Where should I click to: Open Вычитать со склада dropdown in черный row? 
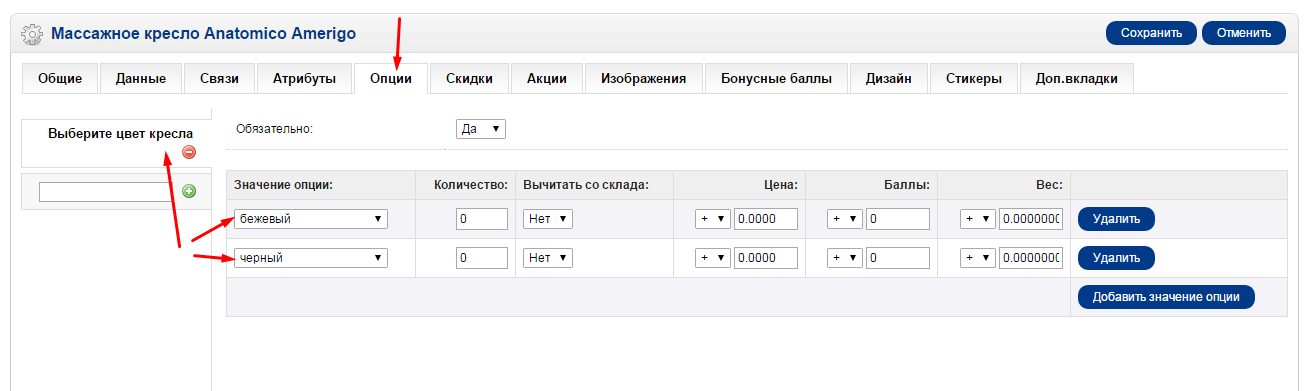point(548,258)
